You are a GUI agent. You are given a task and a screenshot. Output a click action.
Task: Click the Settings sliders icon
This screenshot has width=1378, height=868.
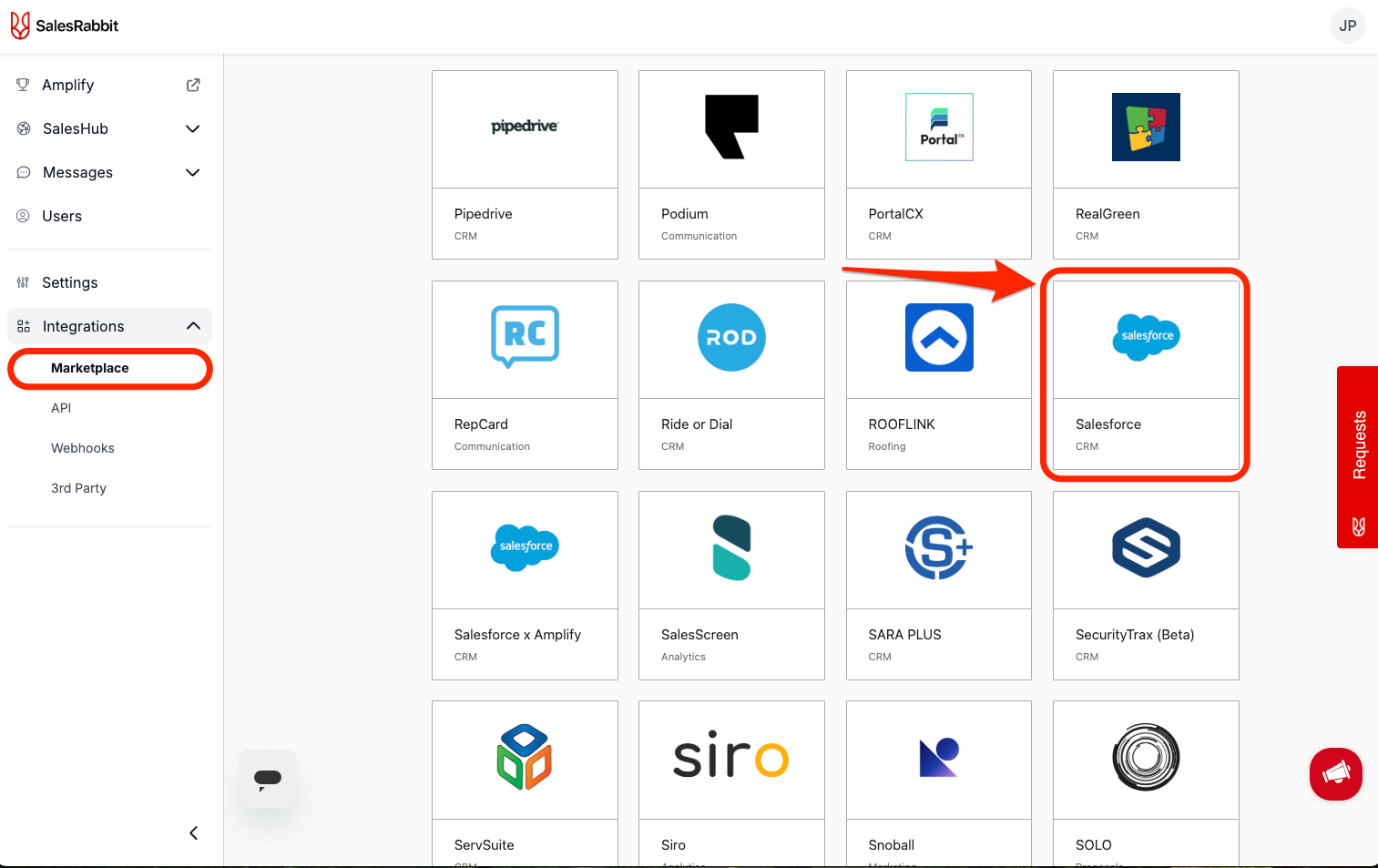coord(23,282)
